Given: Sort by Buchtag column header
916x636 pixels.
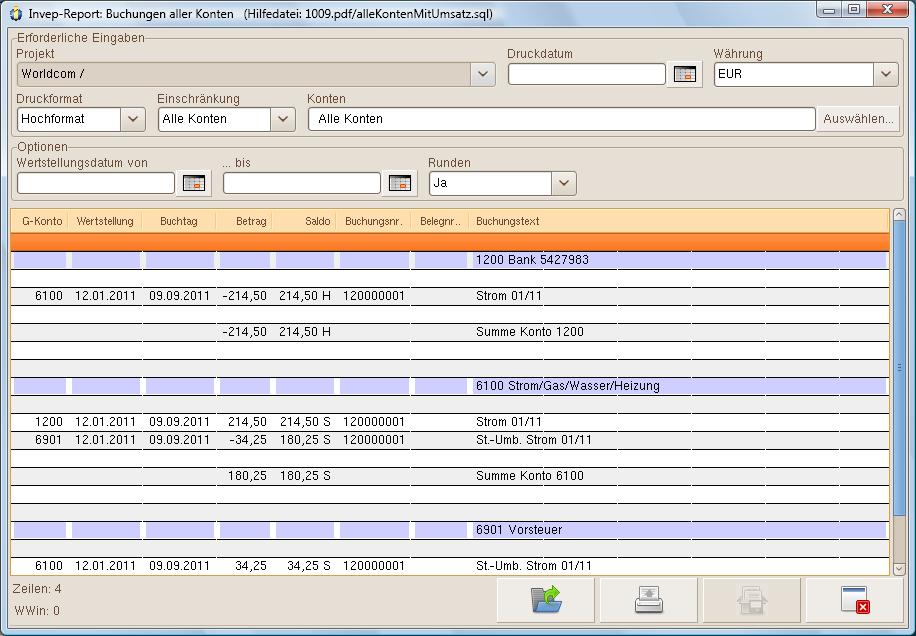Looking at the screenshot, I should [179, 221].
